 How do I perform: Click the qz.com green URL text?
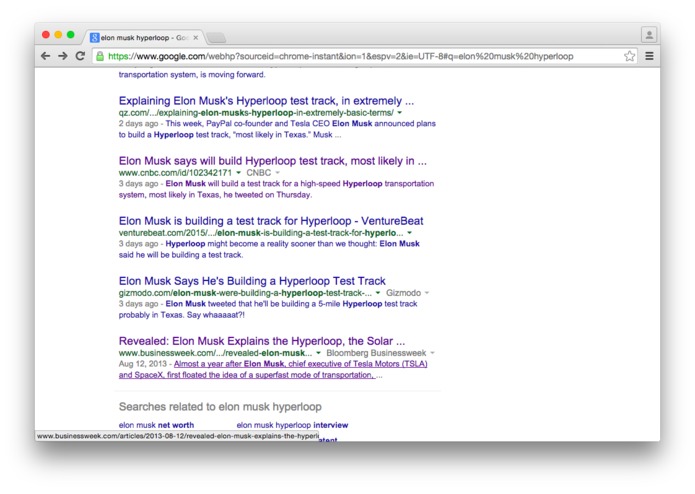pyautogui.click(x=256, y=113)
